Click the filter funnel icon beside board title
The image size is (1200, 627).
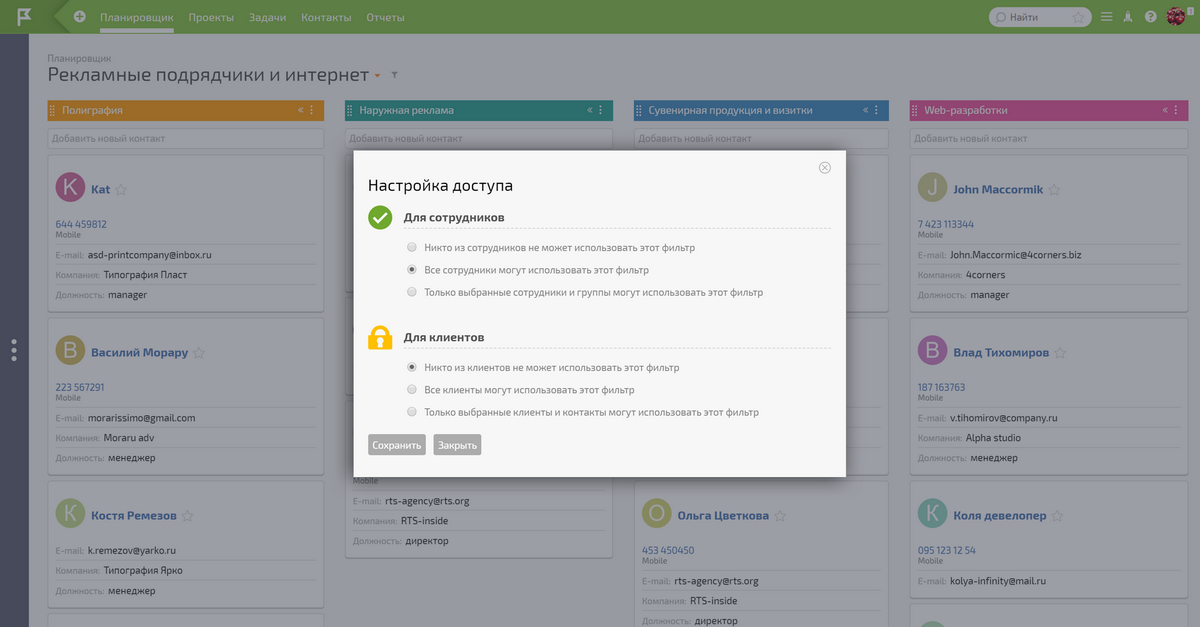[394, 76]
